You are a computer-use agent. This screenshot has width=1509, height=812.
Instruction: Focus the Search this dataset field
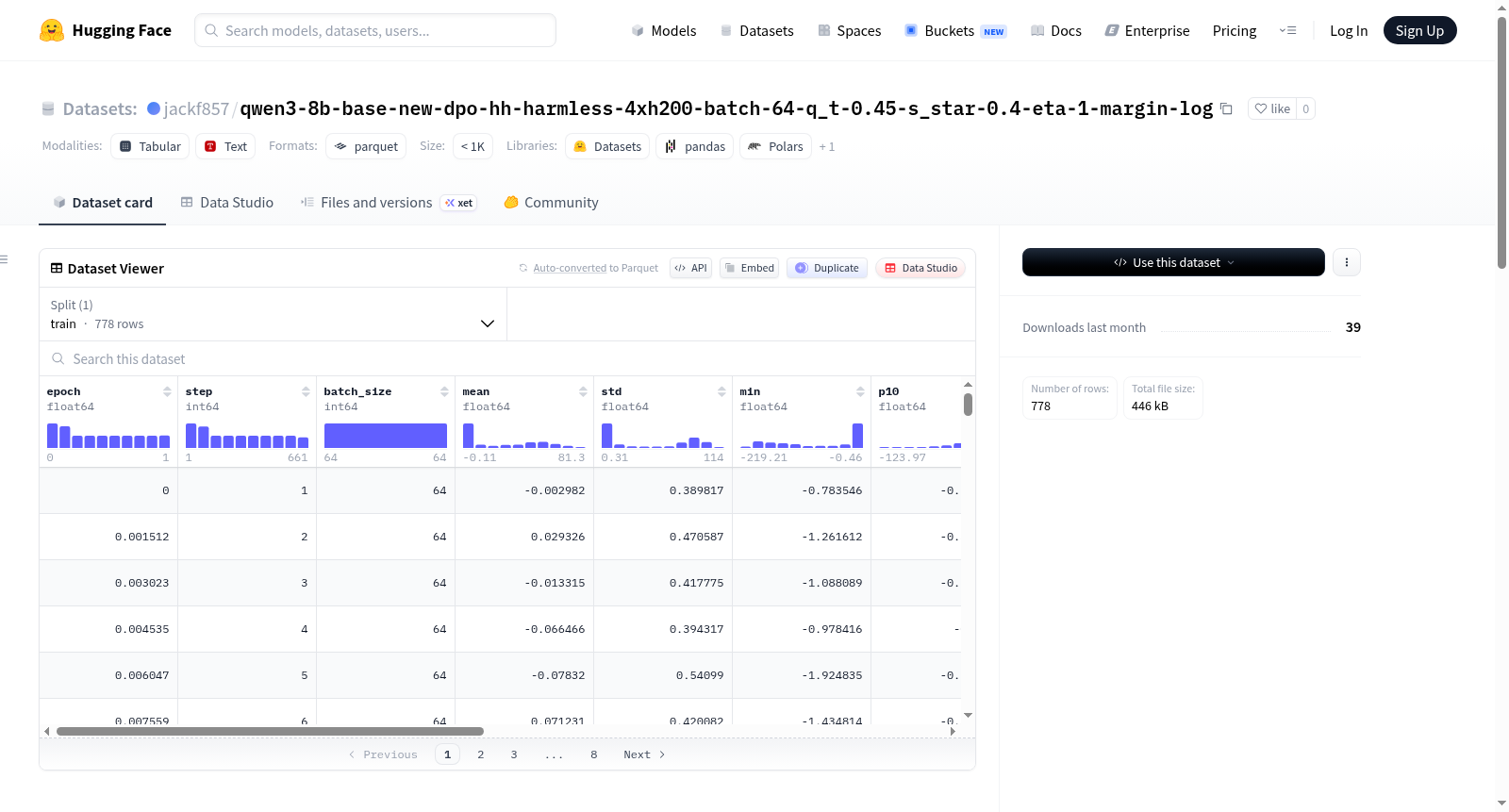[x=507, y=358]
